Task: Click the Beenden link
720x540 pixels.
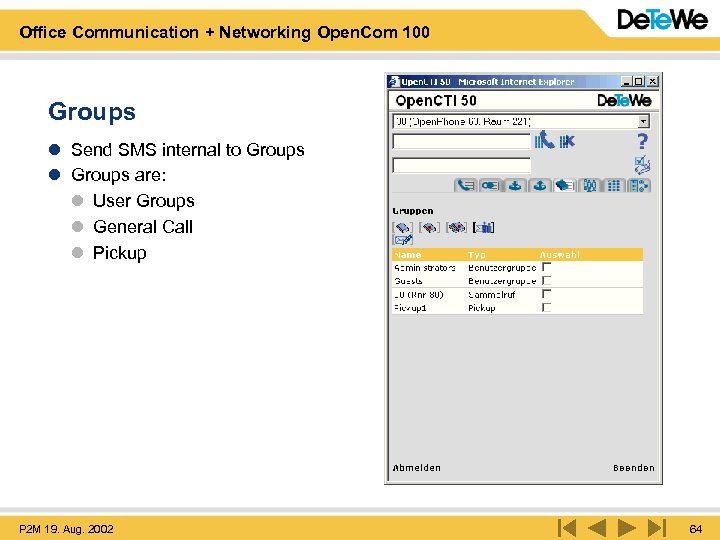Action: (634, 468)
